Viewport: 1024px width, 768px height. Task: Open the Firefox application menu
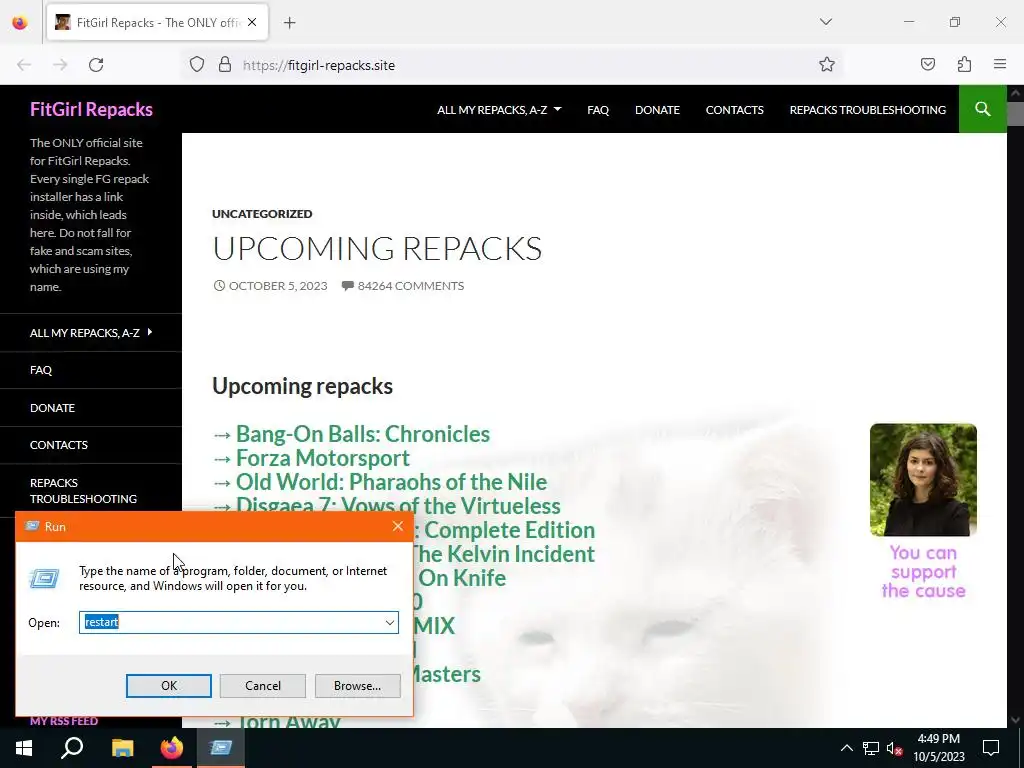tap(1000, 64)
